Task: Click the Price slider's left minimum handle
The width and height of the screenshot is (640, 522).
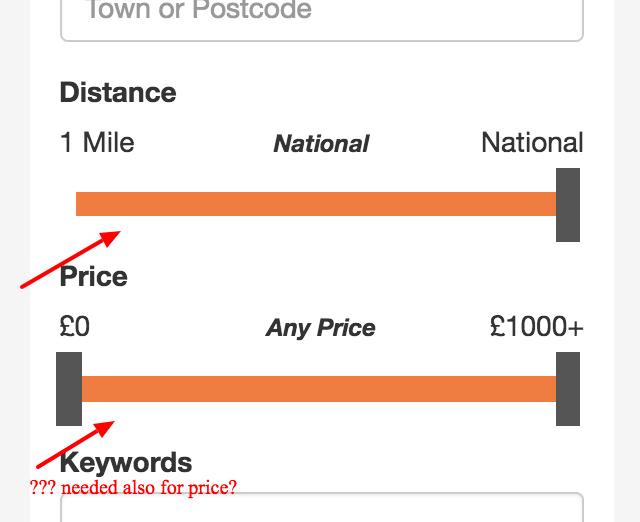Action: tap(69, 389)
